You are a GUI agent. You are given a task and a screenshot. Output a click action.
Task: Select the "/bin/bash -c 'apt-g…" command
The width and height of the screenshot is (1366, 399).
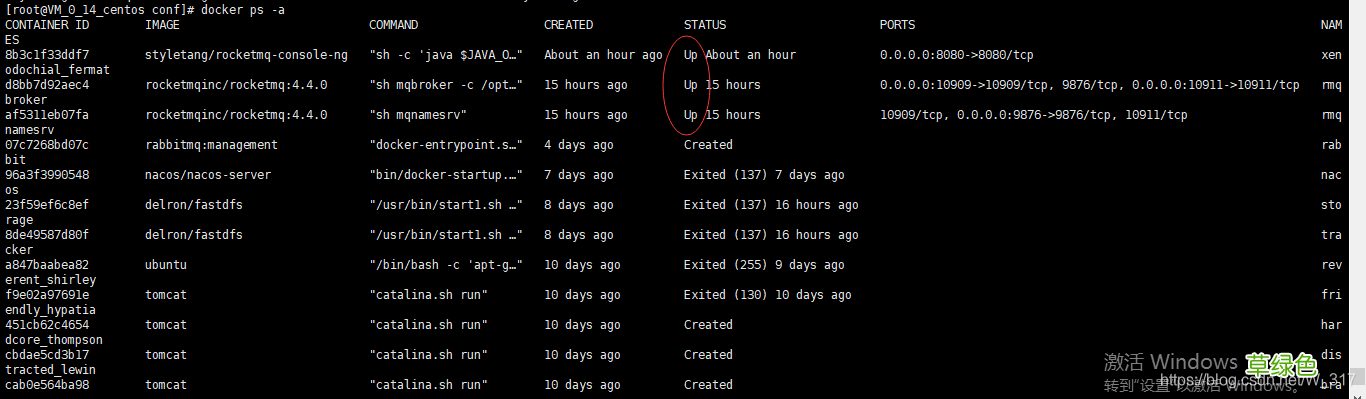pos(446,265)
